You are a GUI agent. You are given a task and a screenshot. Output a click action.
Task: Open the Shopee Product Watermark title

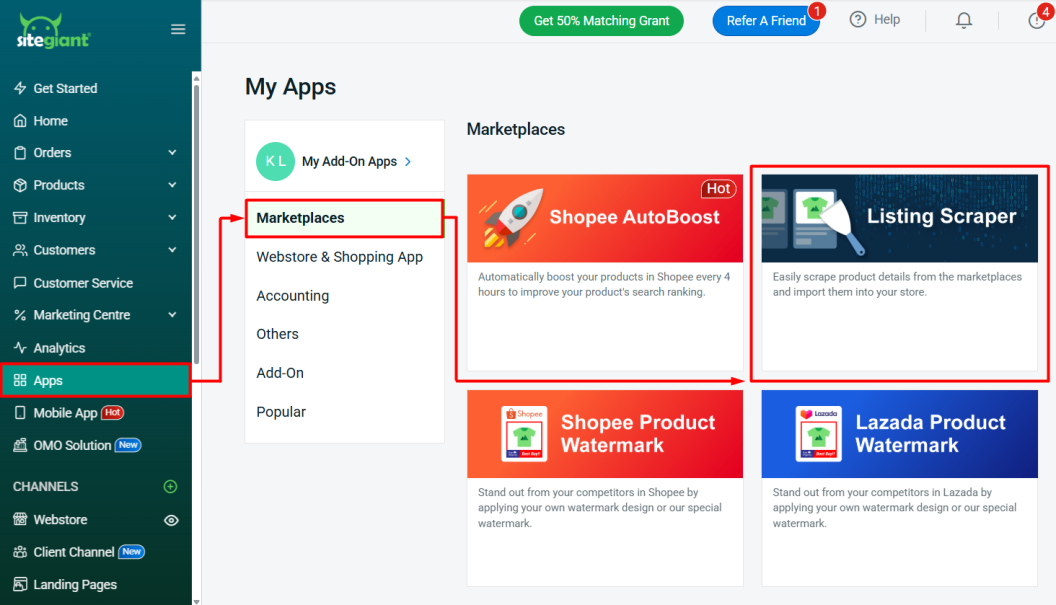(638, 434)
